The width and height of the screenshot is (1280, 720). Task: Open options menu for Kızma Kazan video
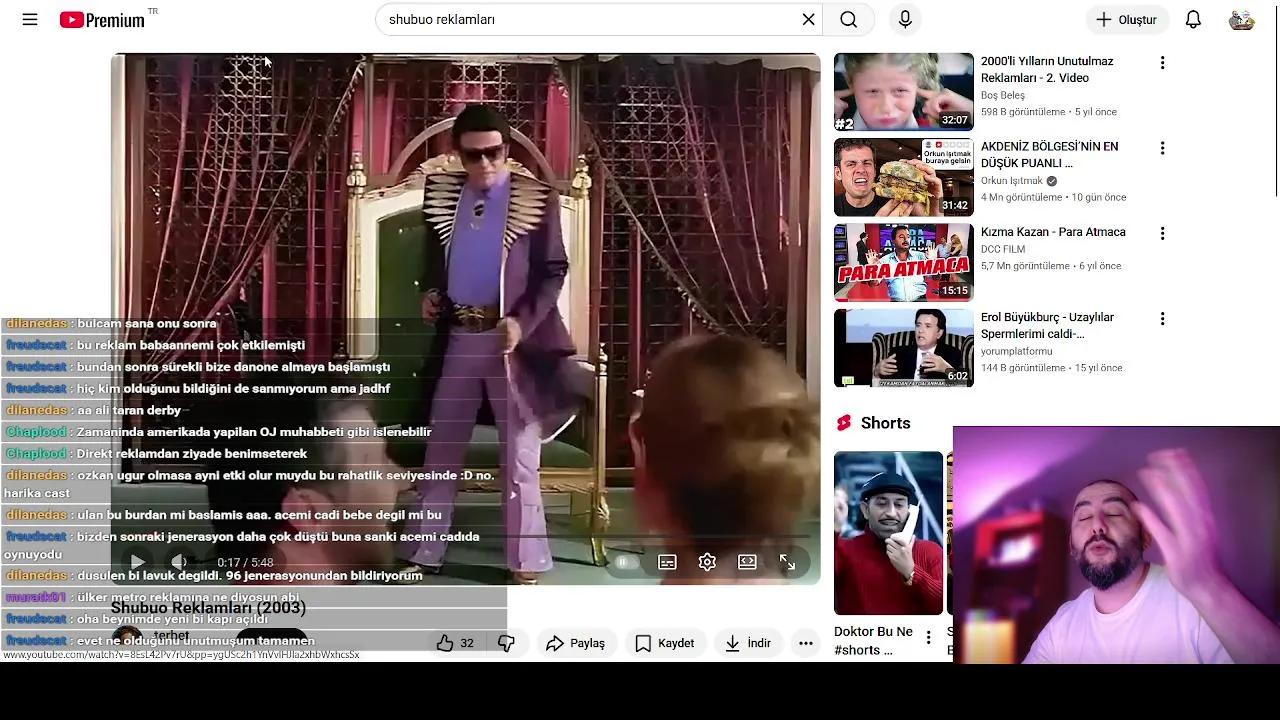click(x=1162, y=233)
